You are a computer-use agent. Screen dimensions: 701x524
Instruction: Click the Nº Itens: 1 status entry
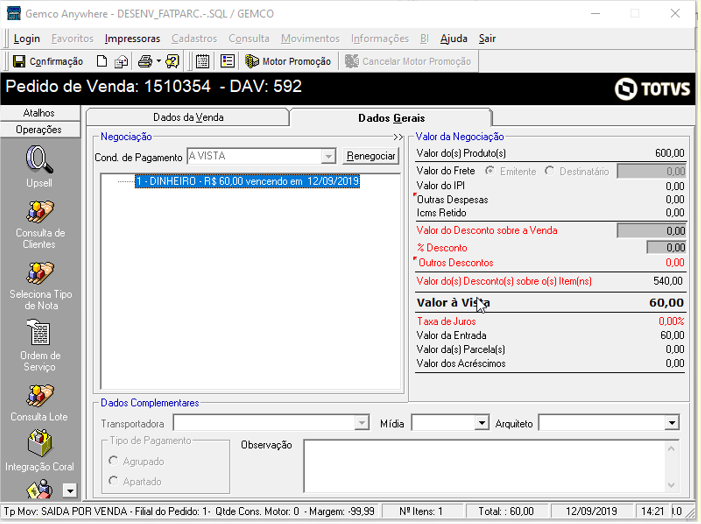421,511
